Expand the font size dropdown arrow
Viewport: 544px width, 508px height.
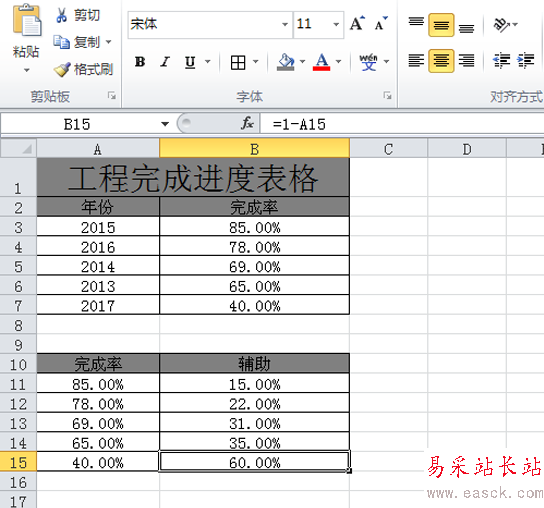pyautogui.click(x=336, y=24)
